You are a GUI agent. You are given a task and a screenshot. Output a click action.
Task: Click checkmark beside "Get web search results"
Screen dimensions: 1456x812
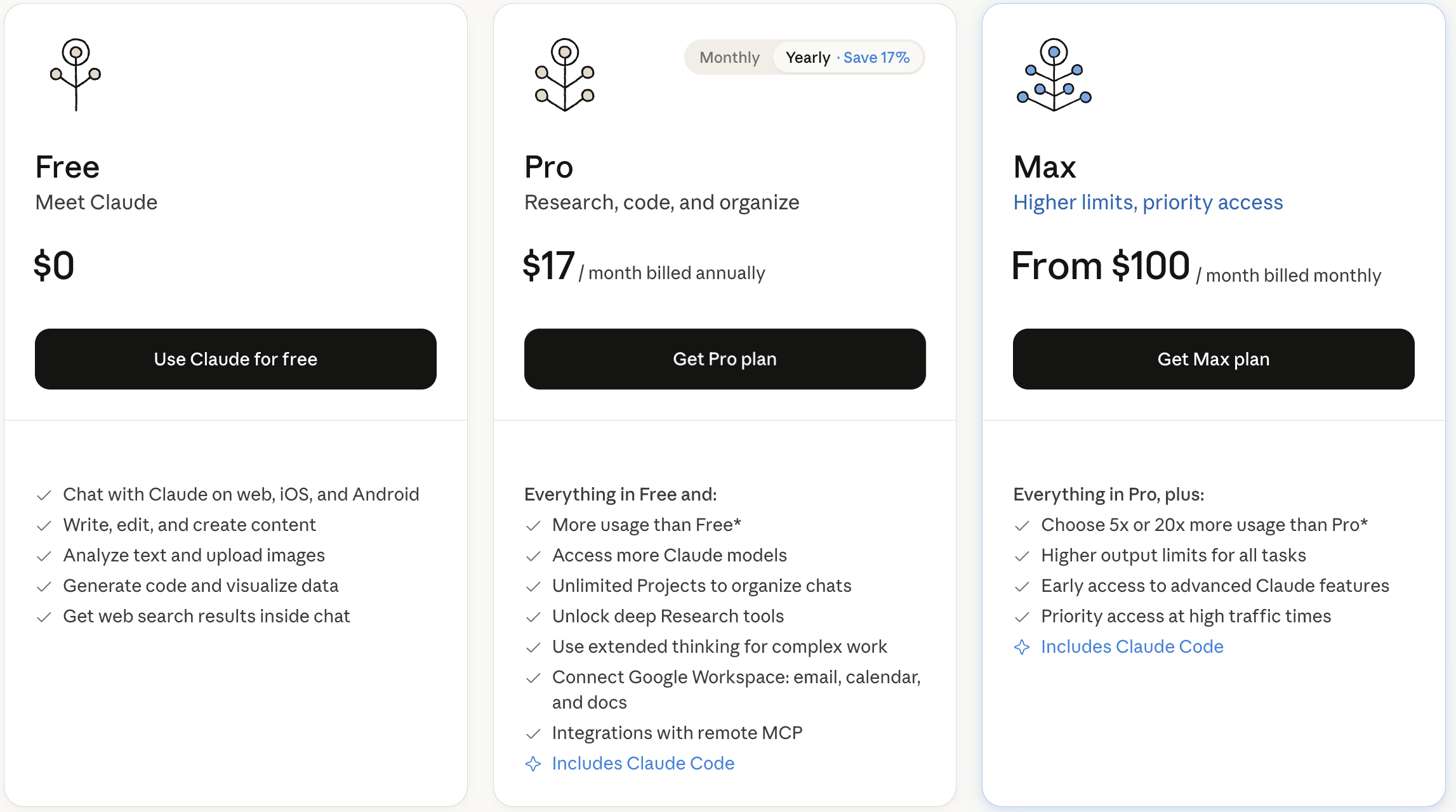click(44, 617)
